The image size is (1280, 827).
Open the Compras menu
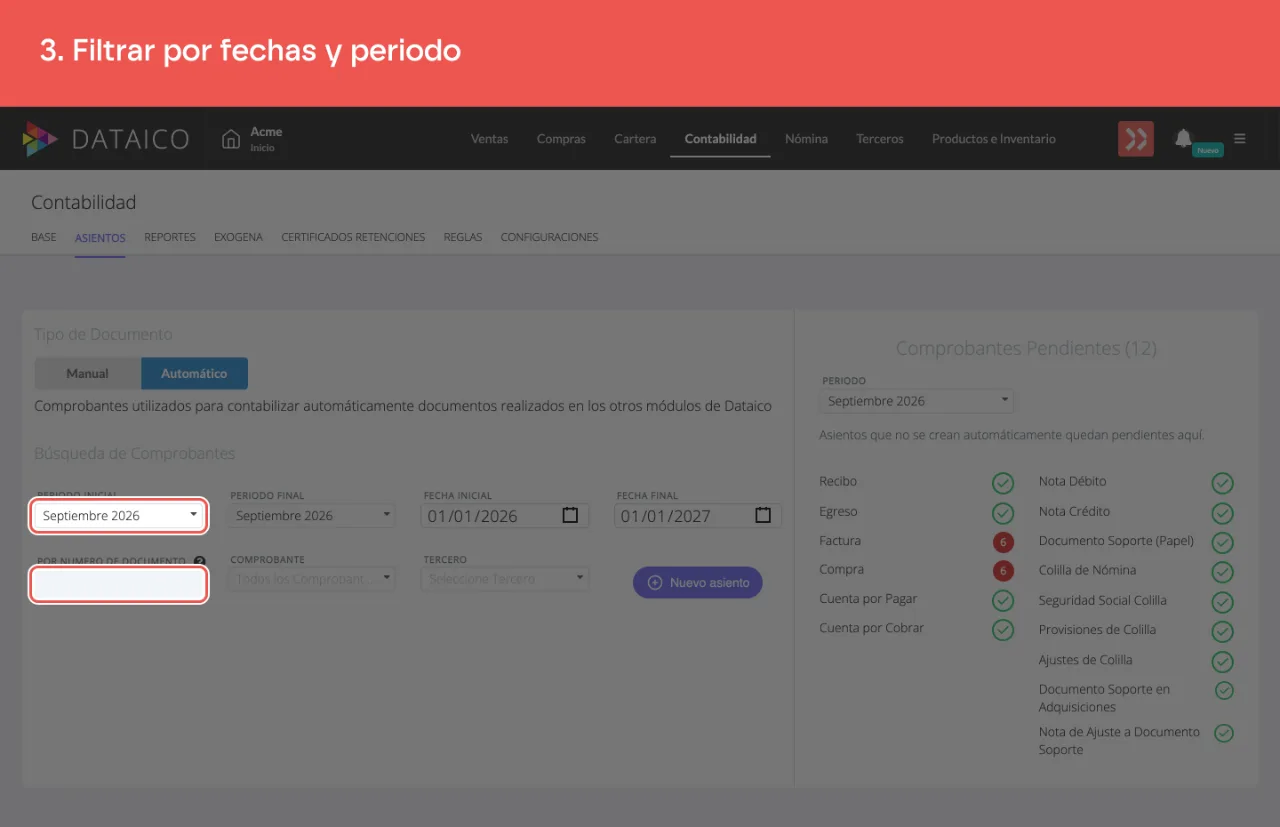click(561, 139)
